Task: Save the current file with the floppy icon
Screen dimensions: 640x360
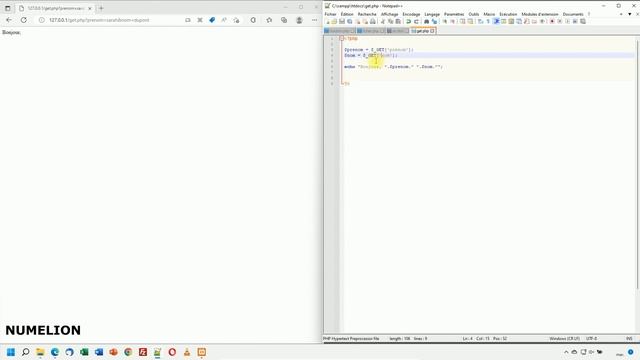Action: 342,21
